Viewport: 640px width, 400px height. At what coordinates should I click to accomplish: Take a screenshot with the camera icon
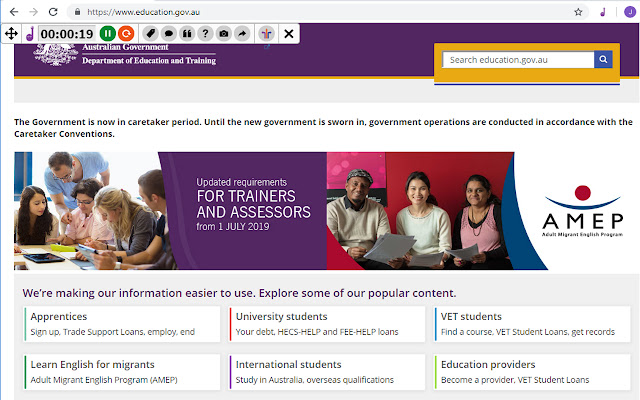tap(224, 33)
